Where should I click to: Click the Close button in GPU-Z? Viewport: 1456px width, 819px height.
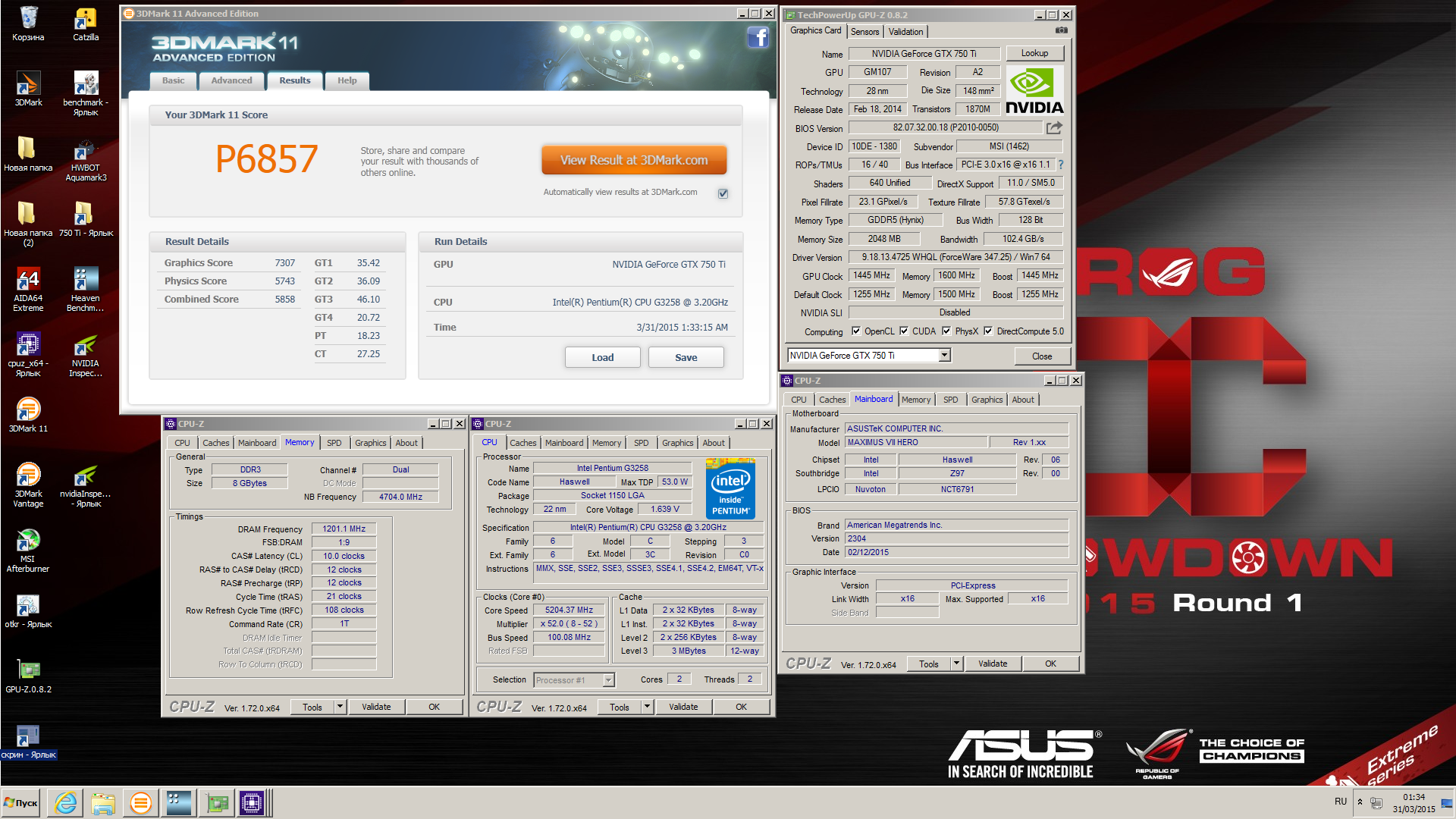pos(1042,356)
